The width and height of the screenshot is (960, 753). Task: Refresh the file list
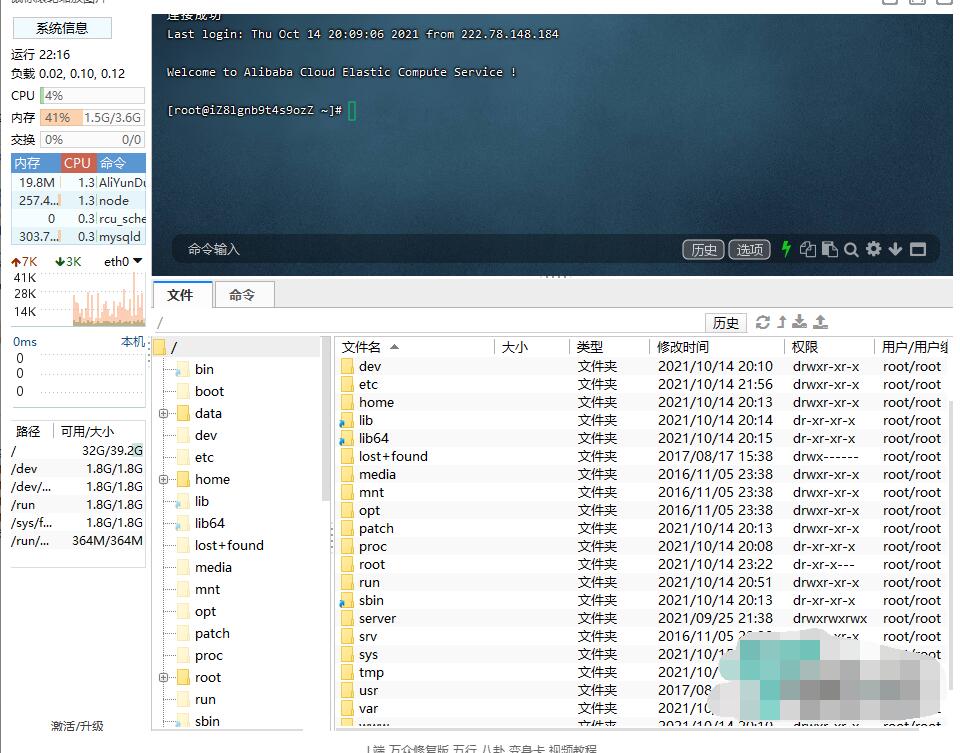[763, 322]
